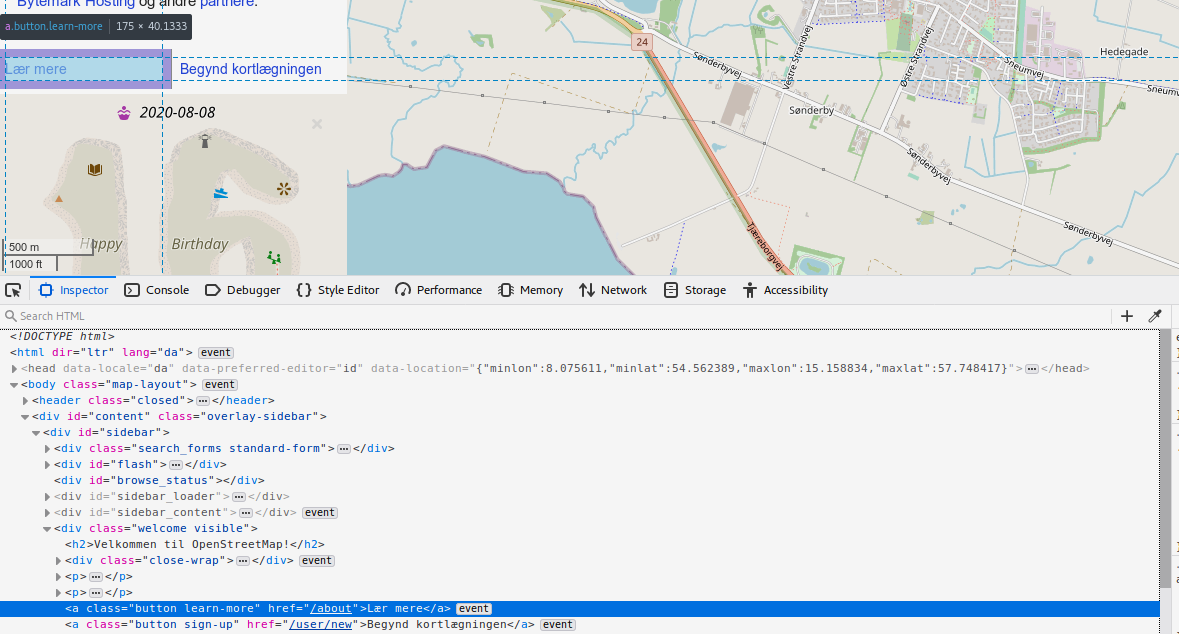The width and height of the screenshot is (1179, 634).
Task: Switch to the Console tab
Action: point(156,290)
